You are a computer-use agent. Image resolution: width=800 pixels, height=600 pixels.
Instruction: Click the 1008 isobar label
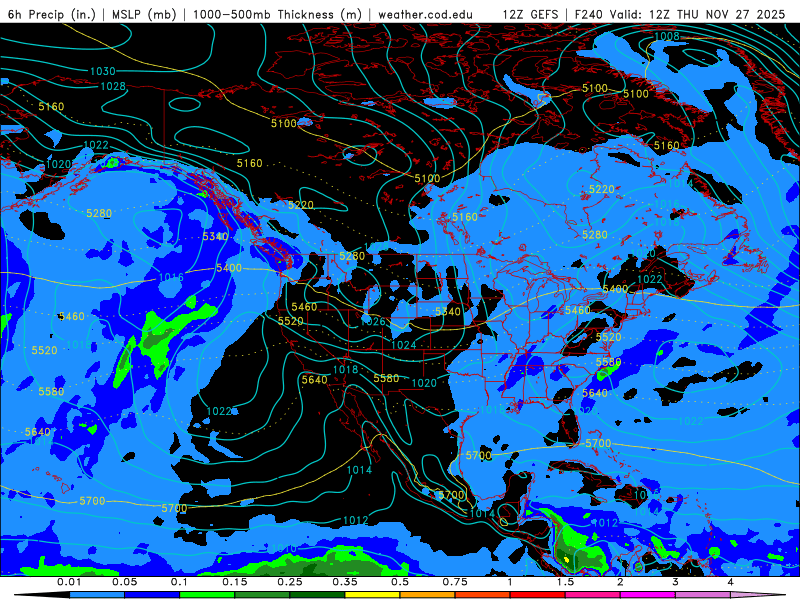click(x=667, y=36)
